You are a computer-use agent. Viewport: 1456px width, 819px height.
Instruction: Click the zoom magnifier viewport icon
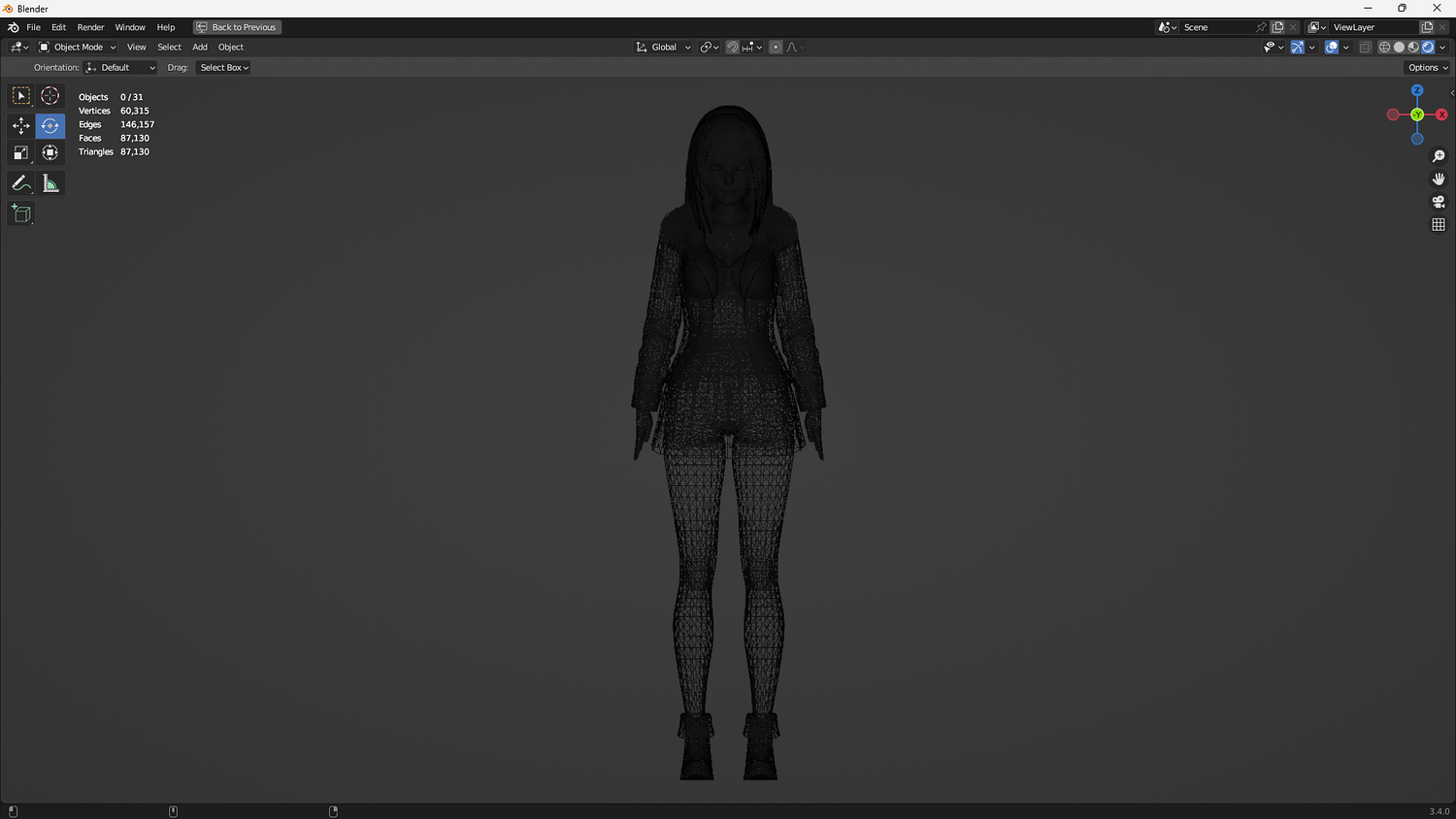pyautogui.click(x=1439, y=156)
